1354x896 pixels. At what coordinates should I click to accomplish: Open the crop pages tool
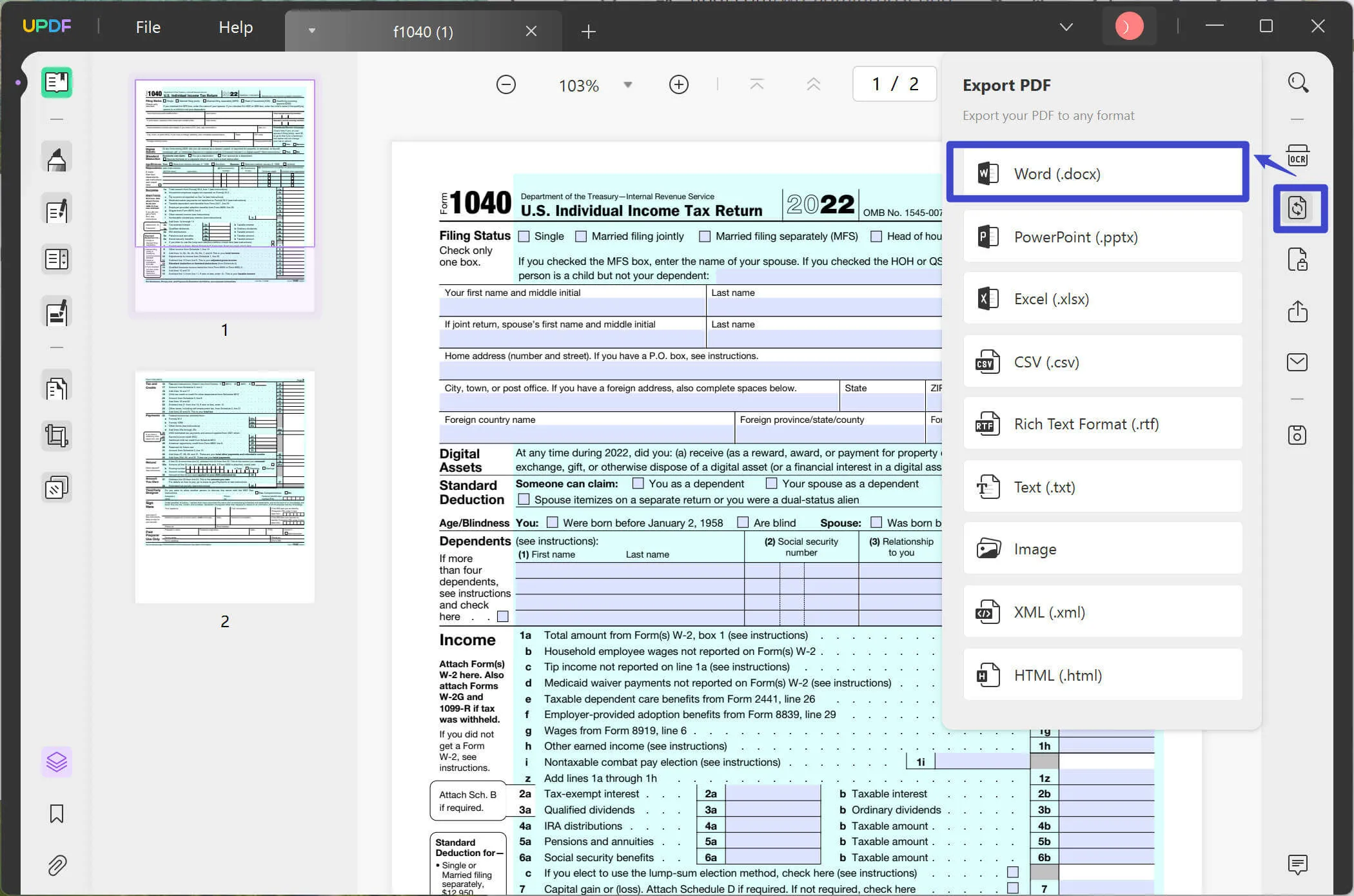pos(57,435)
